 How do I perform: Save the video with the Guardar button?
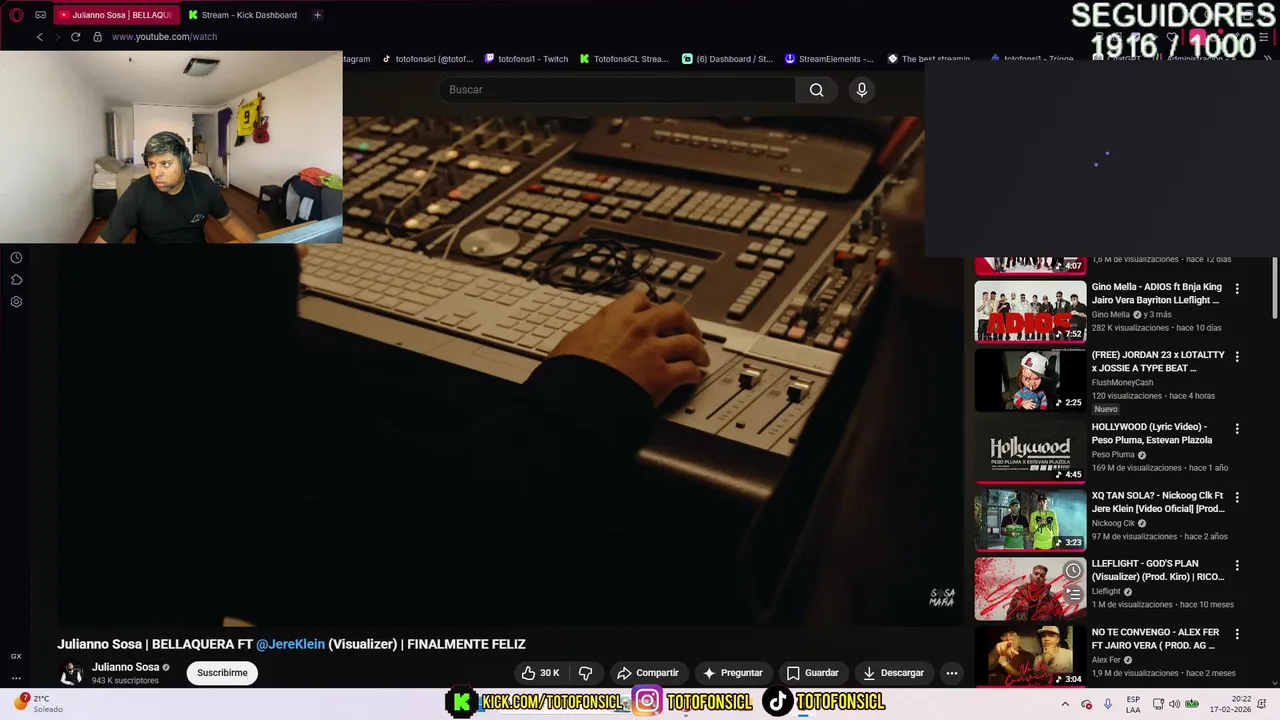[x=813, y=673]
